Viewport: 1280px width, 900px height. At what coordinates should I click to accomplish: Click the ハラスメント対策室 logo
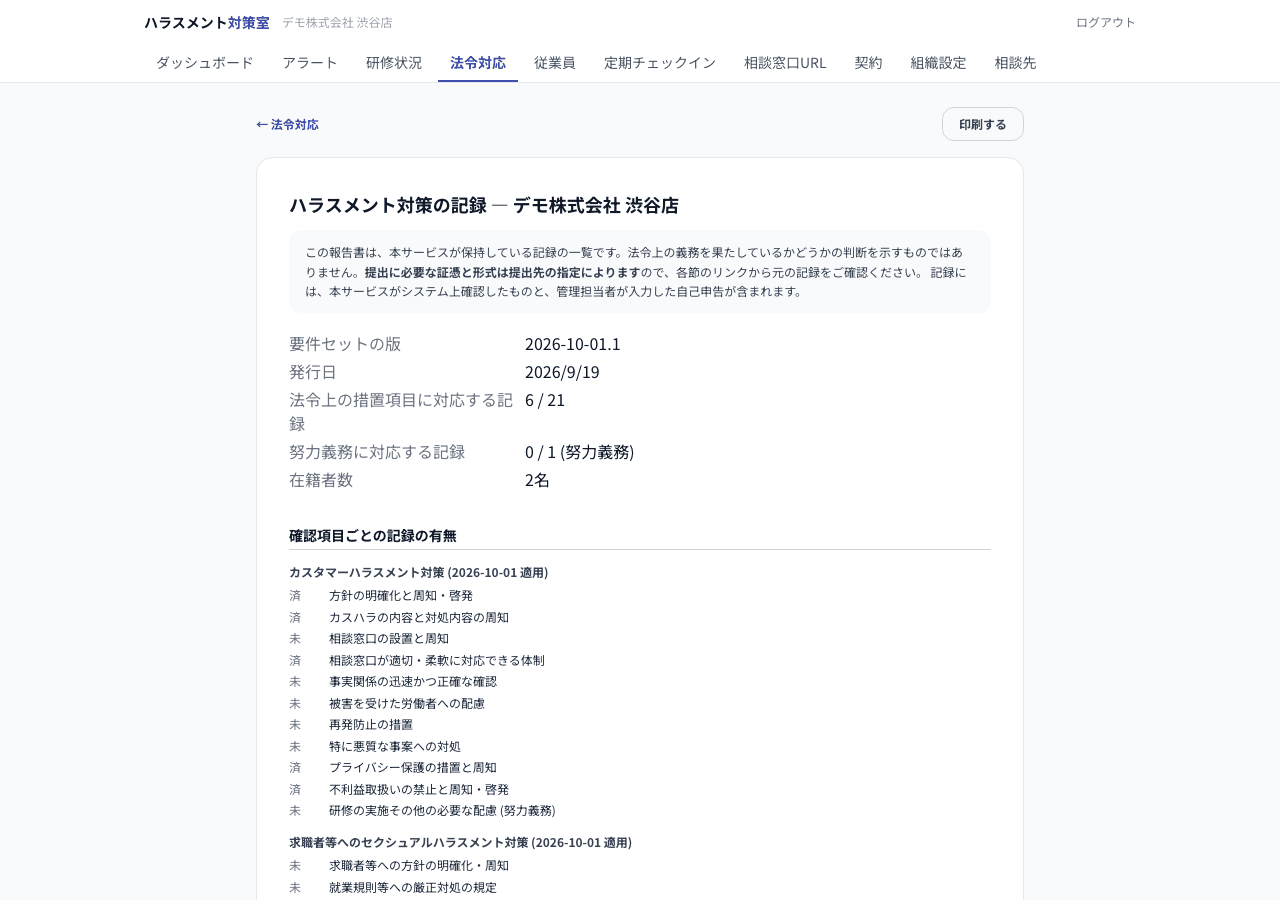tap(207, 22)
